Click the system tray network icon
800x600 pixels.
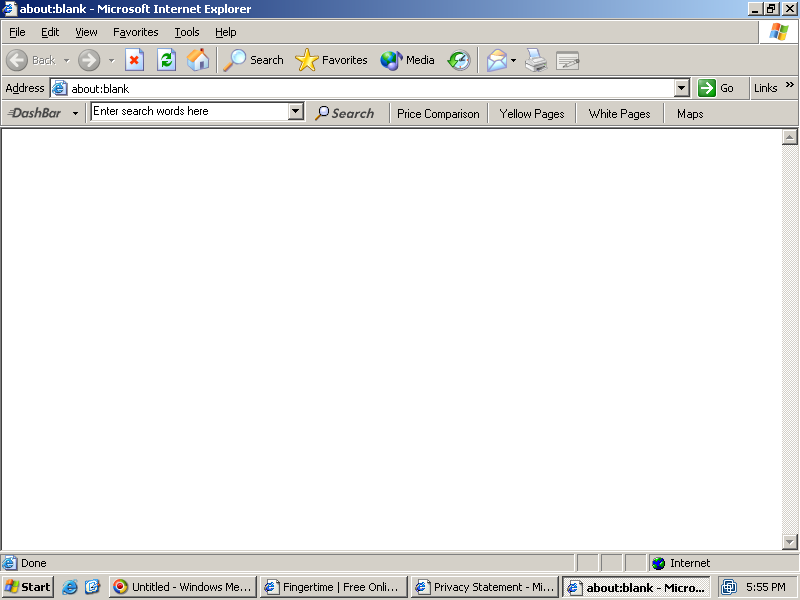[x=729, y=587]
